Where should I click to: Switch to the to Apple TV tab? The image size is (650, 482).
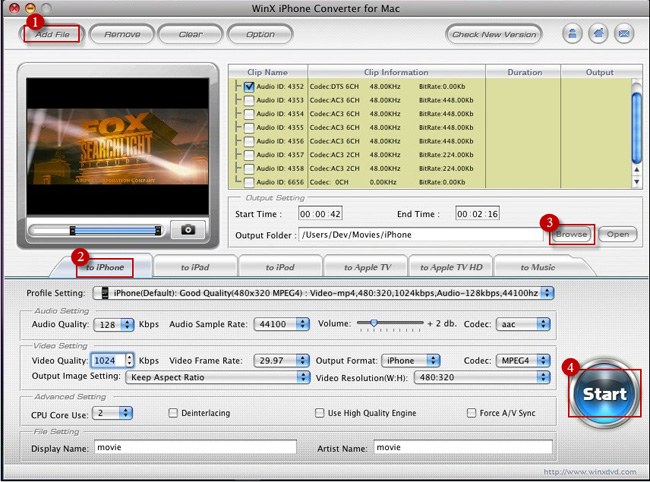pyautogui.click(x=367, y=267)
